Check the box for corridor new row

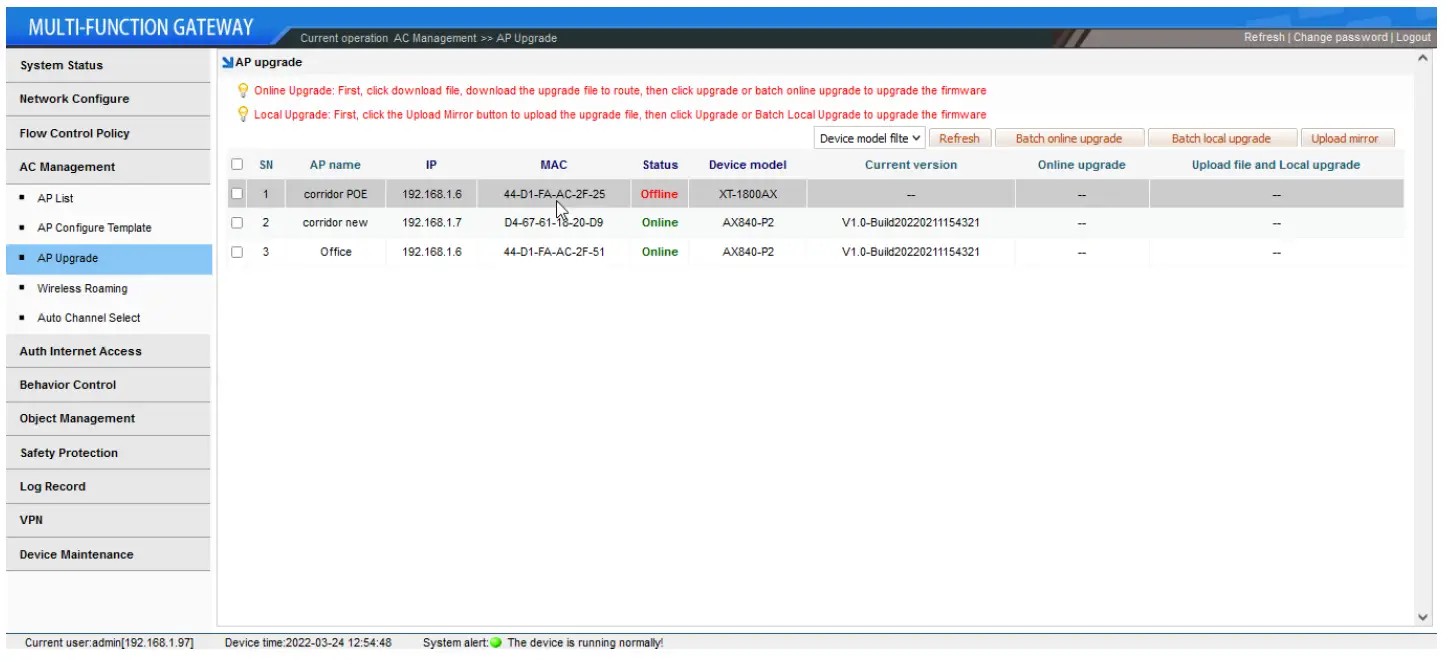point(237,222)
